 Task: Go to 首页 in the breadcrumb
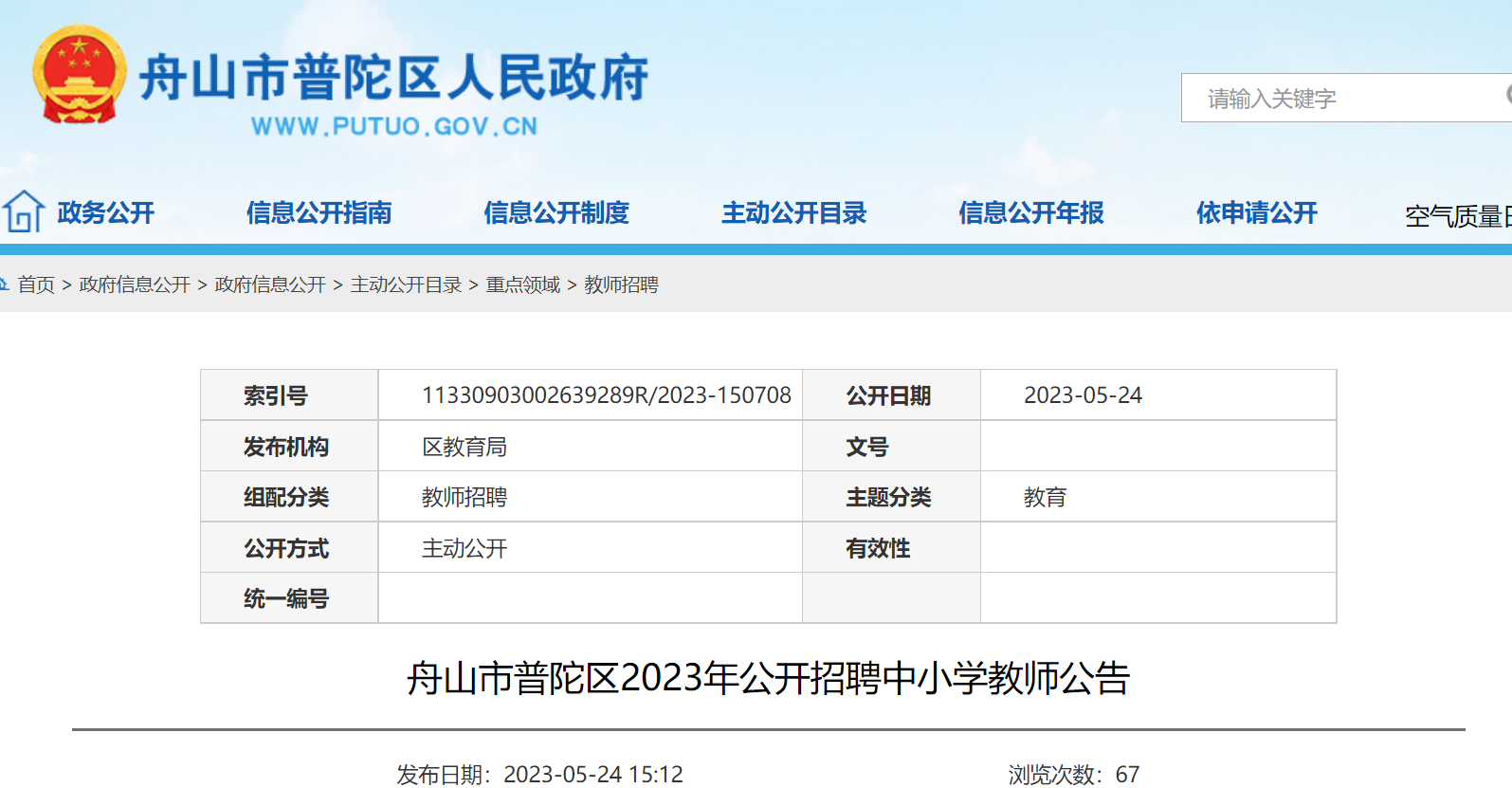pos(36,284)
